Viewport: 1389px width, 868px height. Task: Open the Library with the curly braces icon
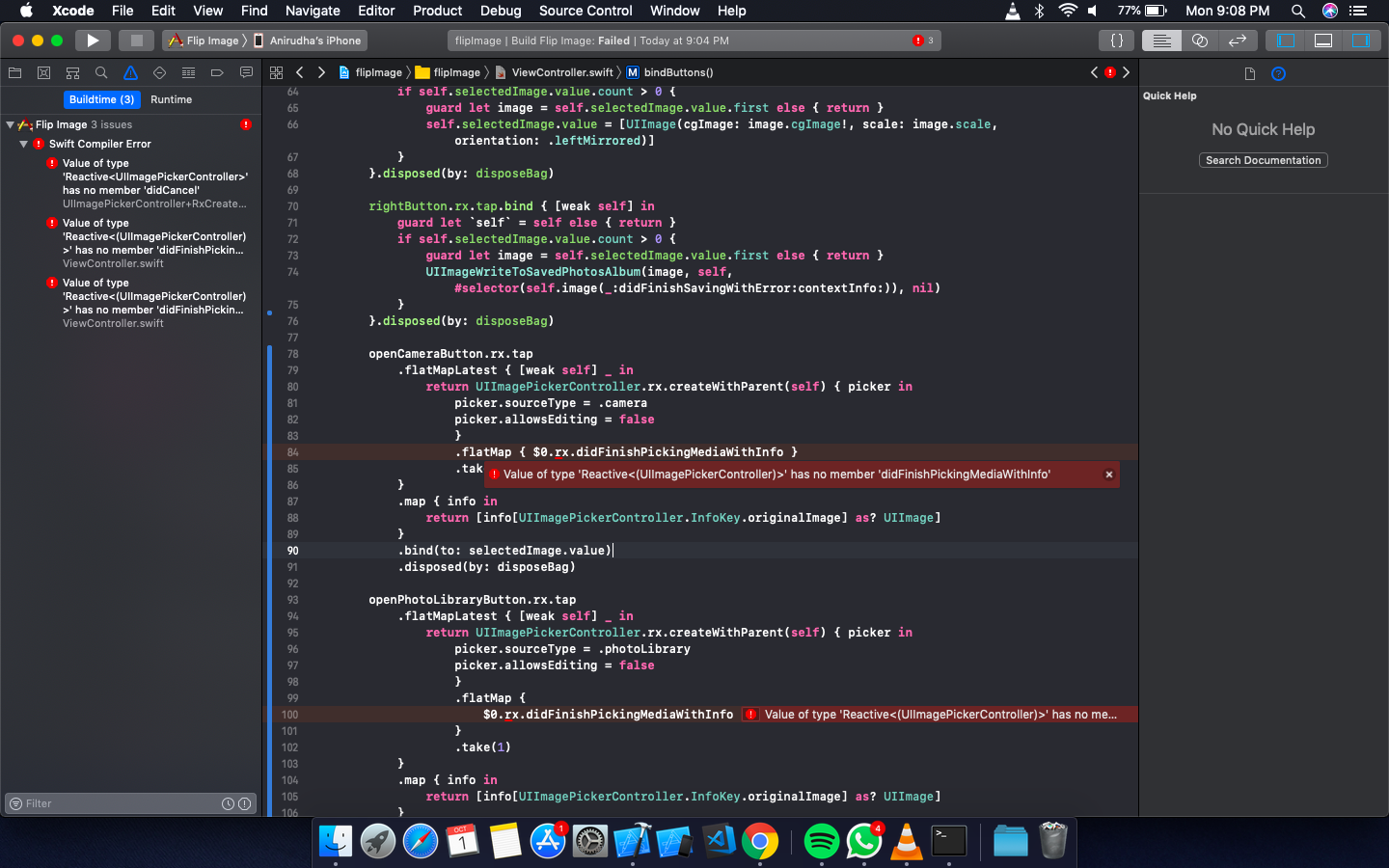(x=1116, y=40)
